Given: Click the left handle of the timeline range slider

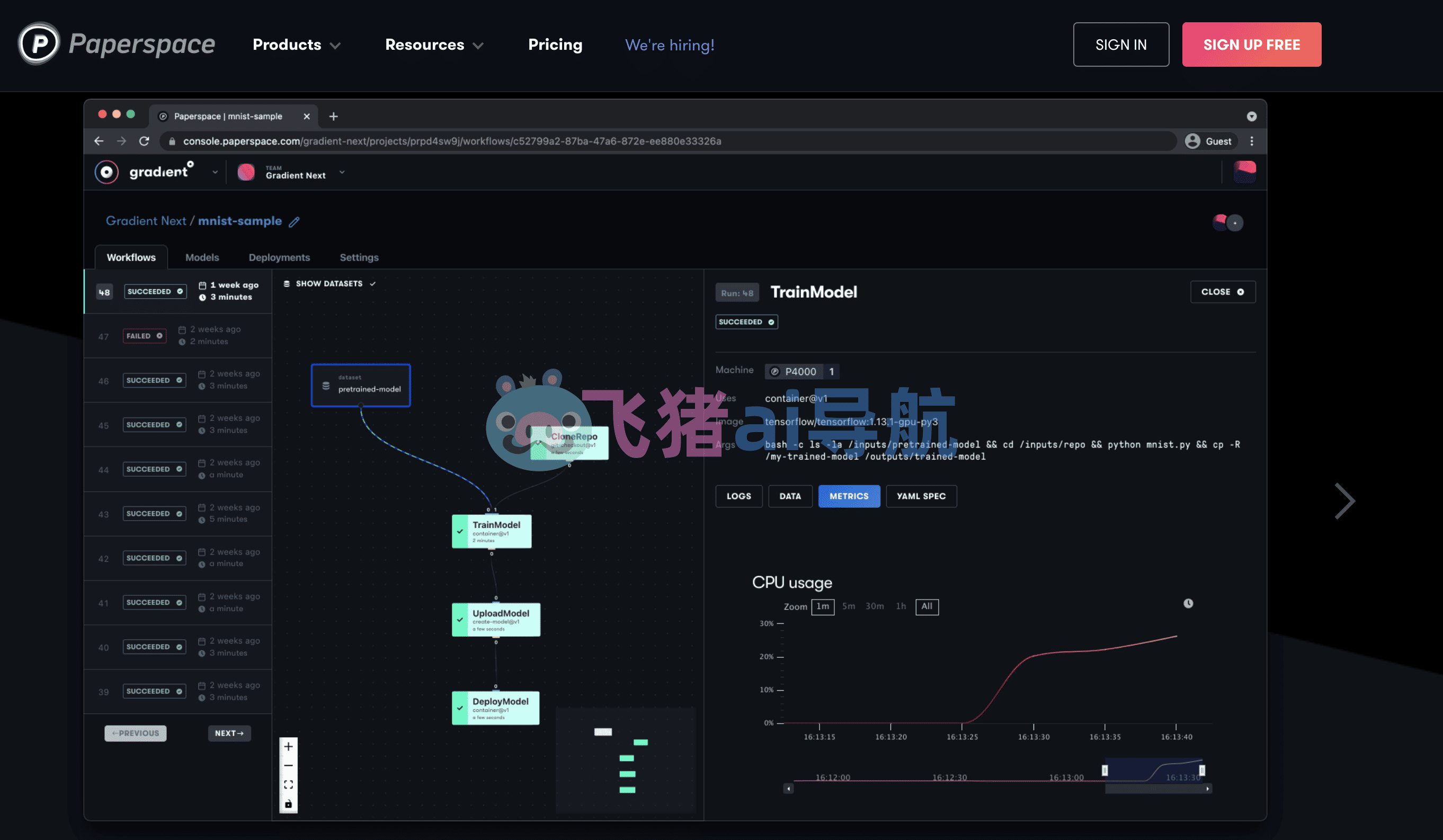Looking at the screenshot, I should pyautogui.click(x=1104, y=771).
